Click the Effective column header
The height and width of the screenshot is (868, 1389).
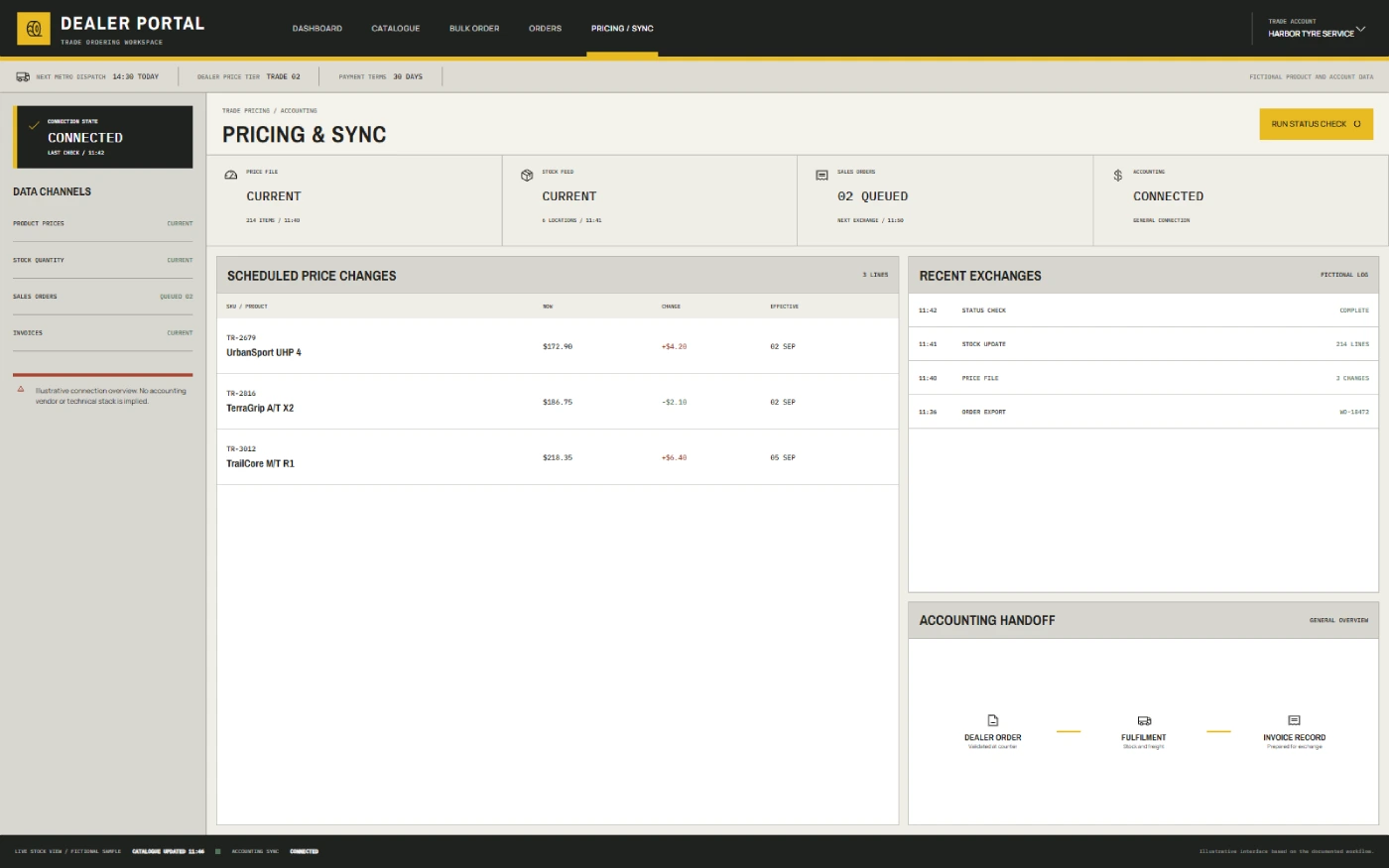point(785,307)
